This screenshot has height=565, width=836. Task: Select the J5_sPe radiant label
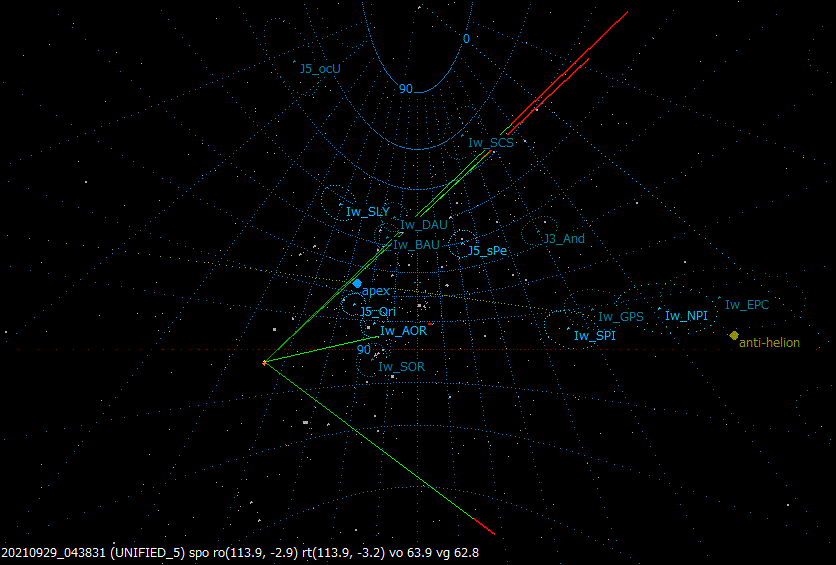tap(487, 251)
